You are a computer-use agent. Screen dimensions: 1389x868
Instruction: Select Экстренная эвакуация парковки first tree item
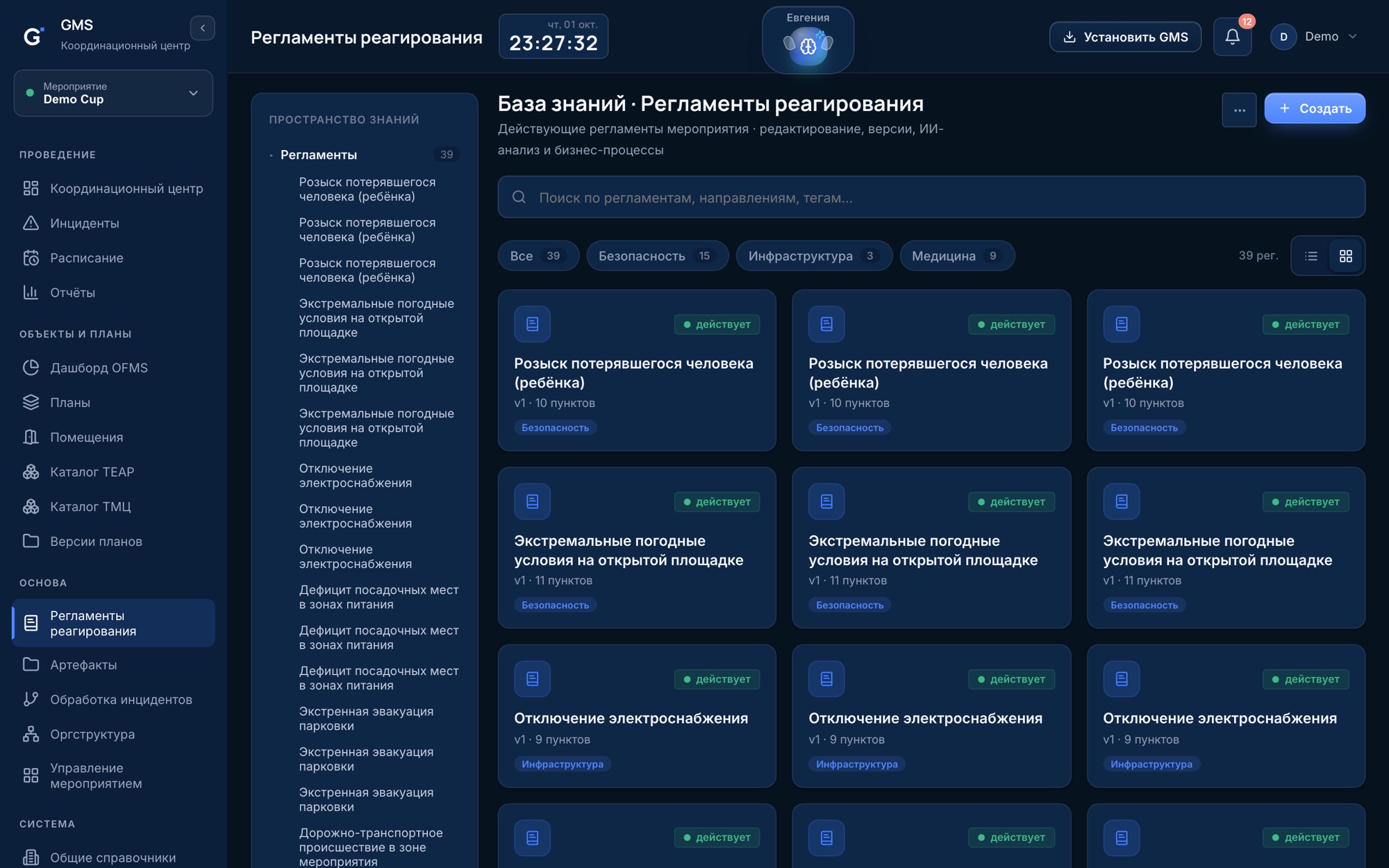pyautogui.click(x=366, y=719)
